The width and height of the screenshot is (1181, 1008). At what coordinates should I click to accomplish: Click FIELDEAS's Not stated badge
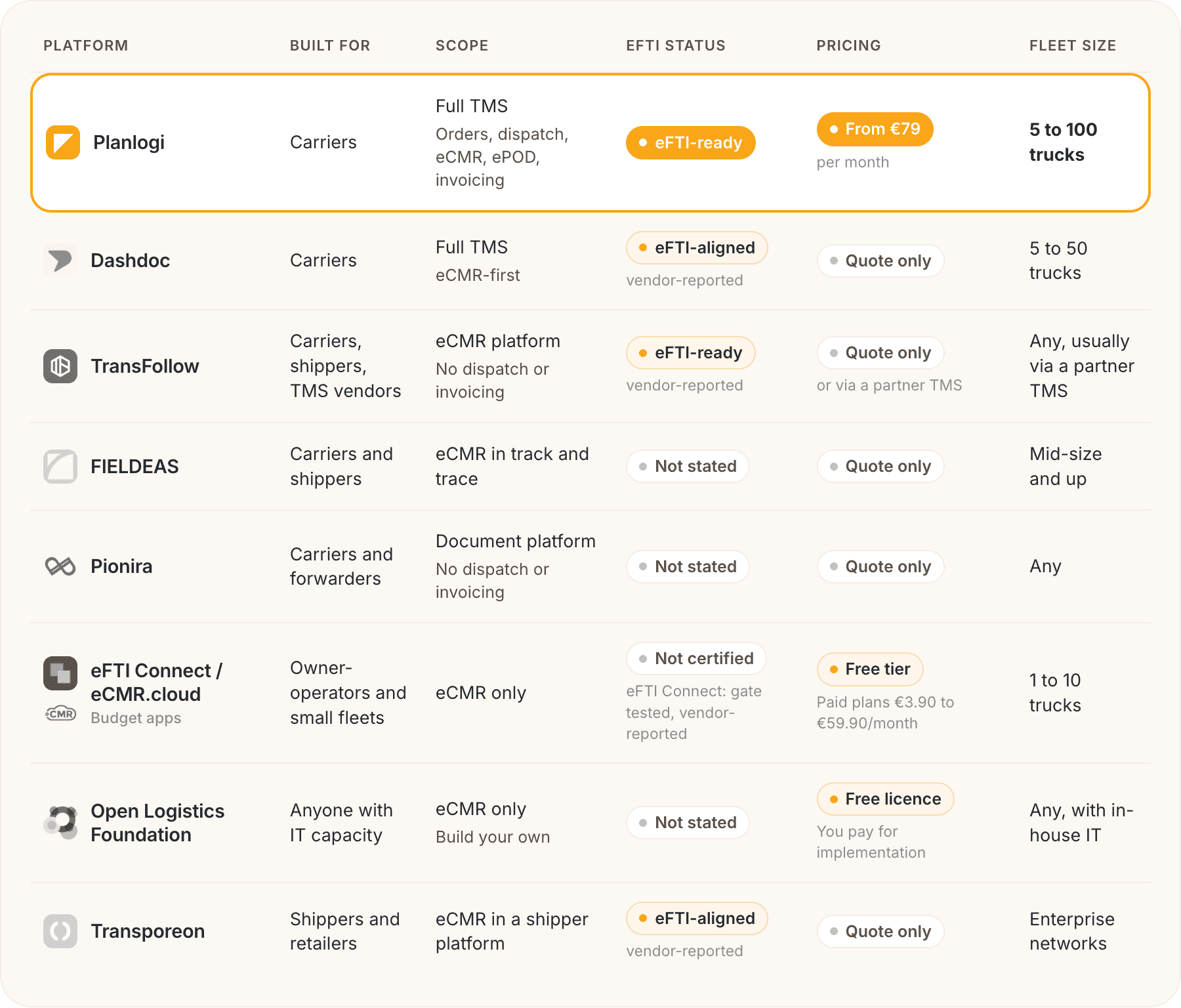tap(688, 466)
